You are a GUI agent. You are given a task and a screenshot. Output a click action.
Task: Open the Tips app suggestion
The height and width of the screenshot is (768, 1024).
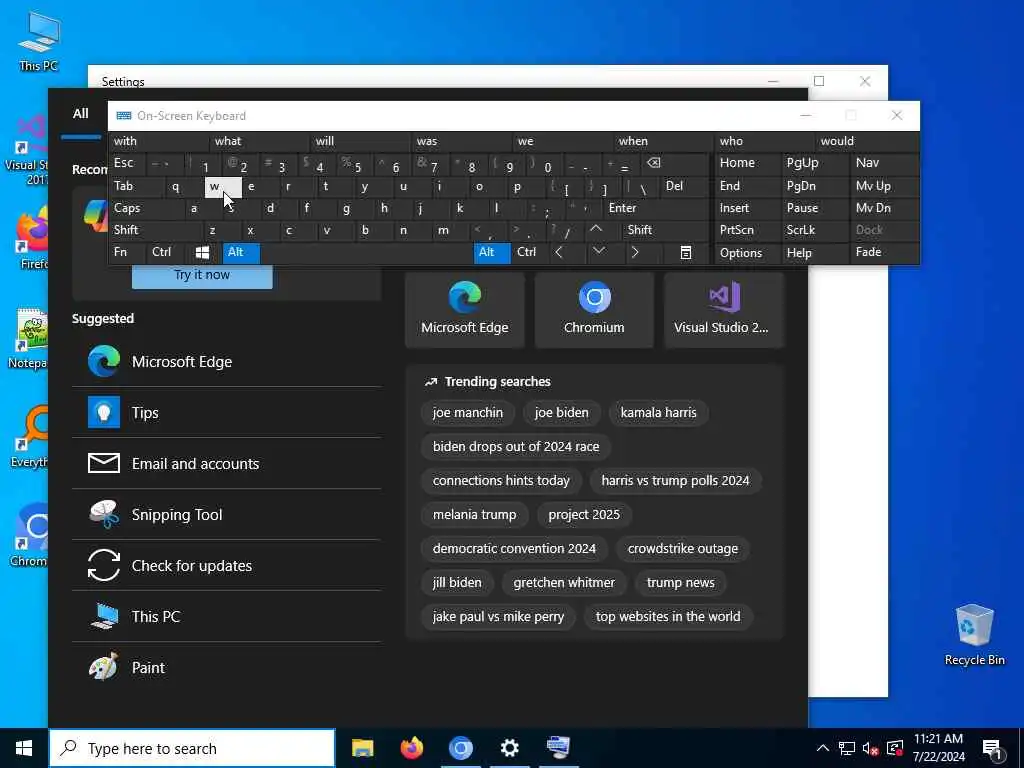tap(227, 413)
